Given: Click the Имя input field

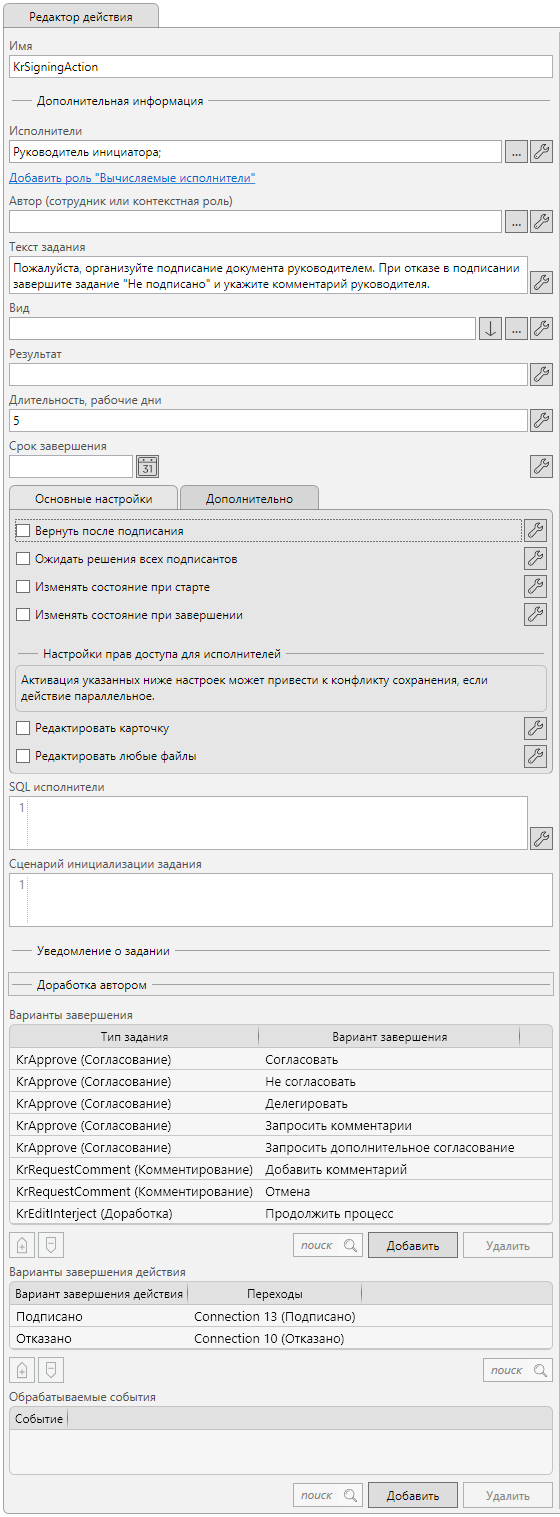Looking at the screenshot, I should coord(280,66).
